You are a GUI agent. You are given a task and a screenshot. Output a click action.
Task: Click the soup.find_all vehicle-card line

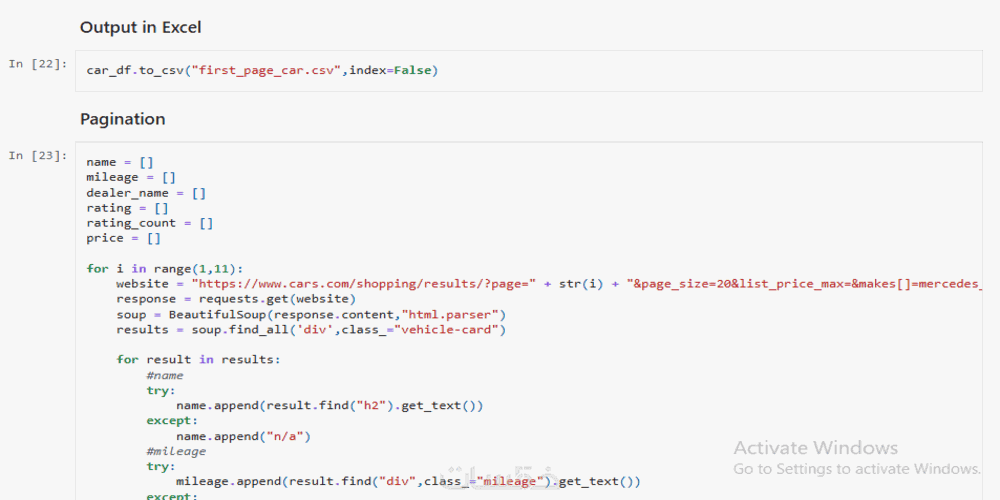click(x=311, y=329)
